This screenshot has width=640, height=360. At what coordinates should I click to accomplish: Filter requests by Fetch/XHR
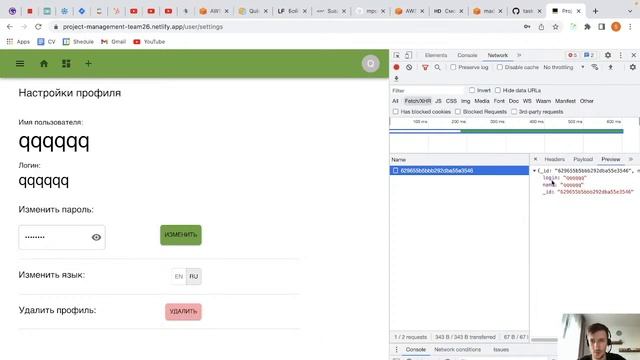click(418, 101)
